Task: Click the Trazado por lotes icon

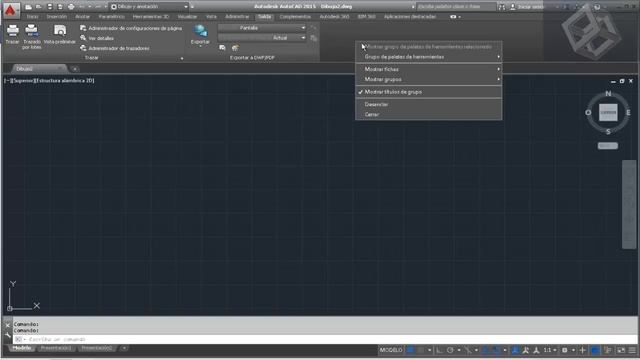Action: click(31, 31)
